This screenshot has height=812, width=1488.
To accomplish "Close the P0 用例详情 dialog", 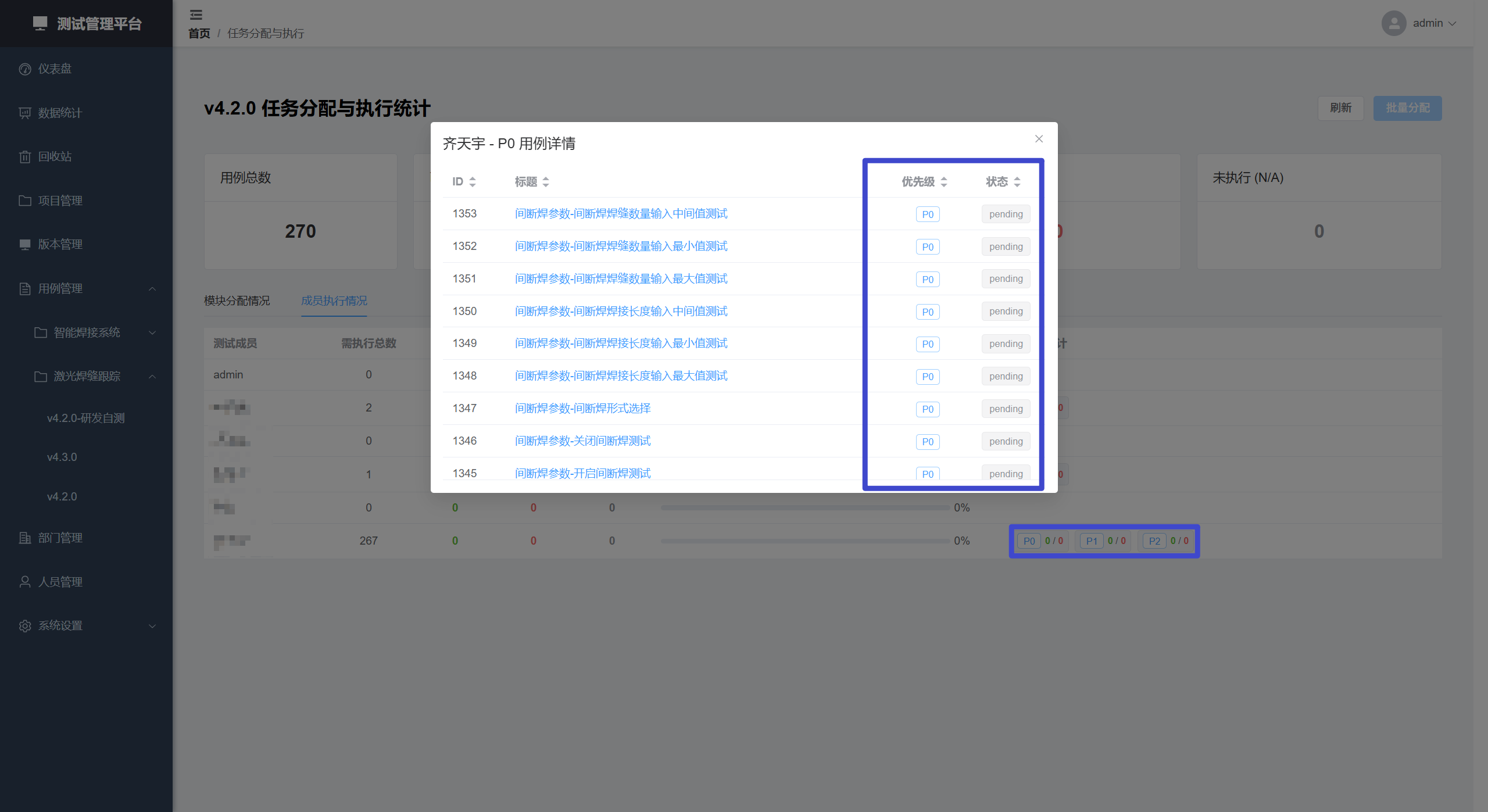I will pos(1039,139).
